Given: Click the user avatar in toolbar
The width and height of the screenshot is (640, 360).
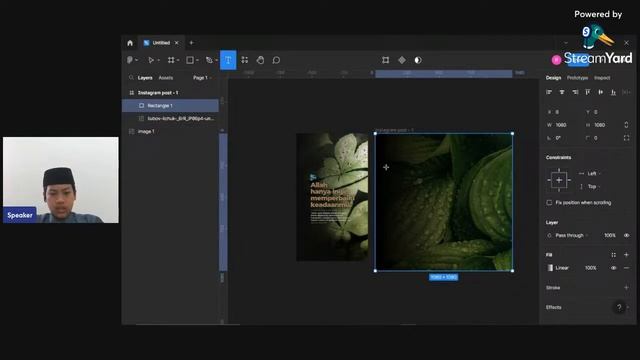Looking at the screenshot, I should pyautogui.click(x=556, y=60).
